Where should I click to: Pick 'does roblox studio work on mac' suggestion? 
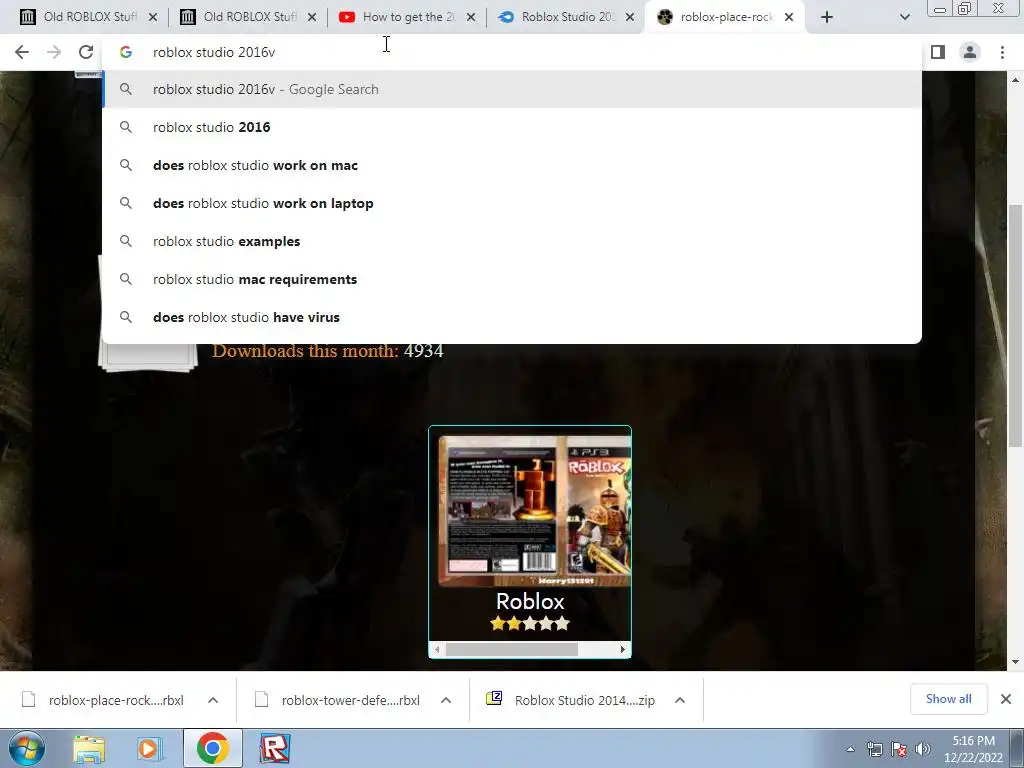click(512, 165)
